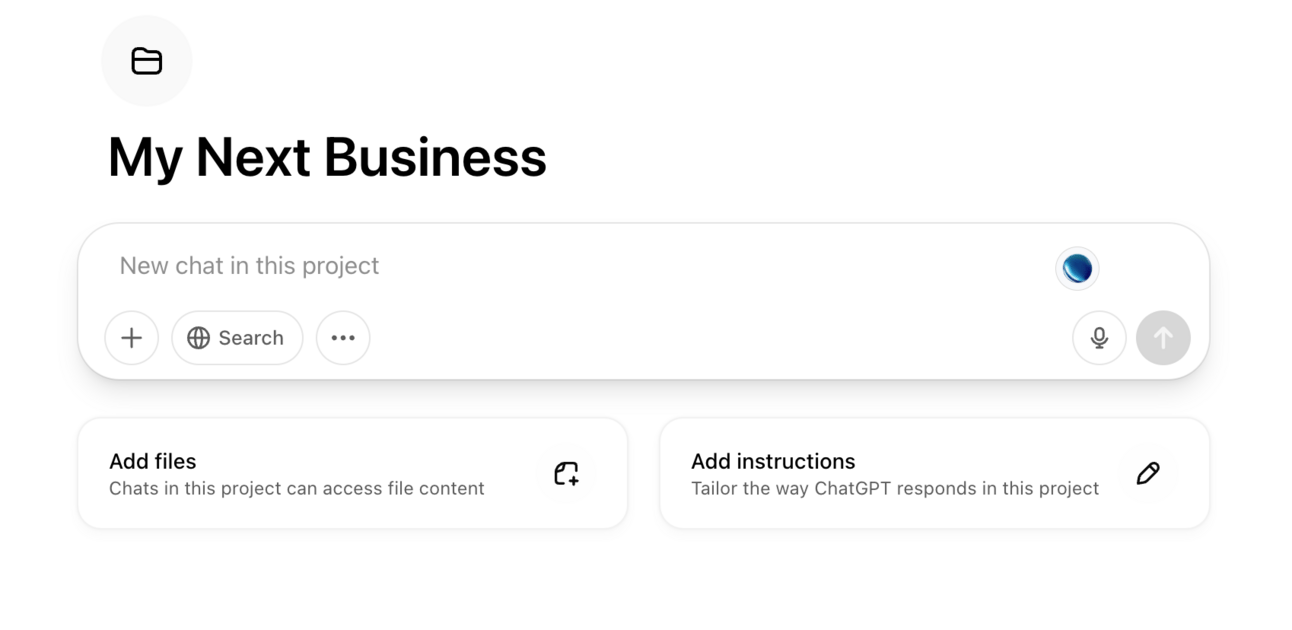Screen dimensions: 1292x630
Task: Open the plus attachment menu
Action: click(131, 338)
